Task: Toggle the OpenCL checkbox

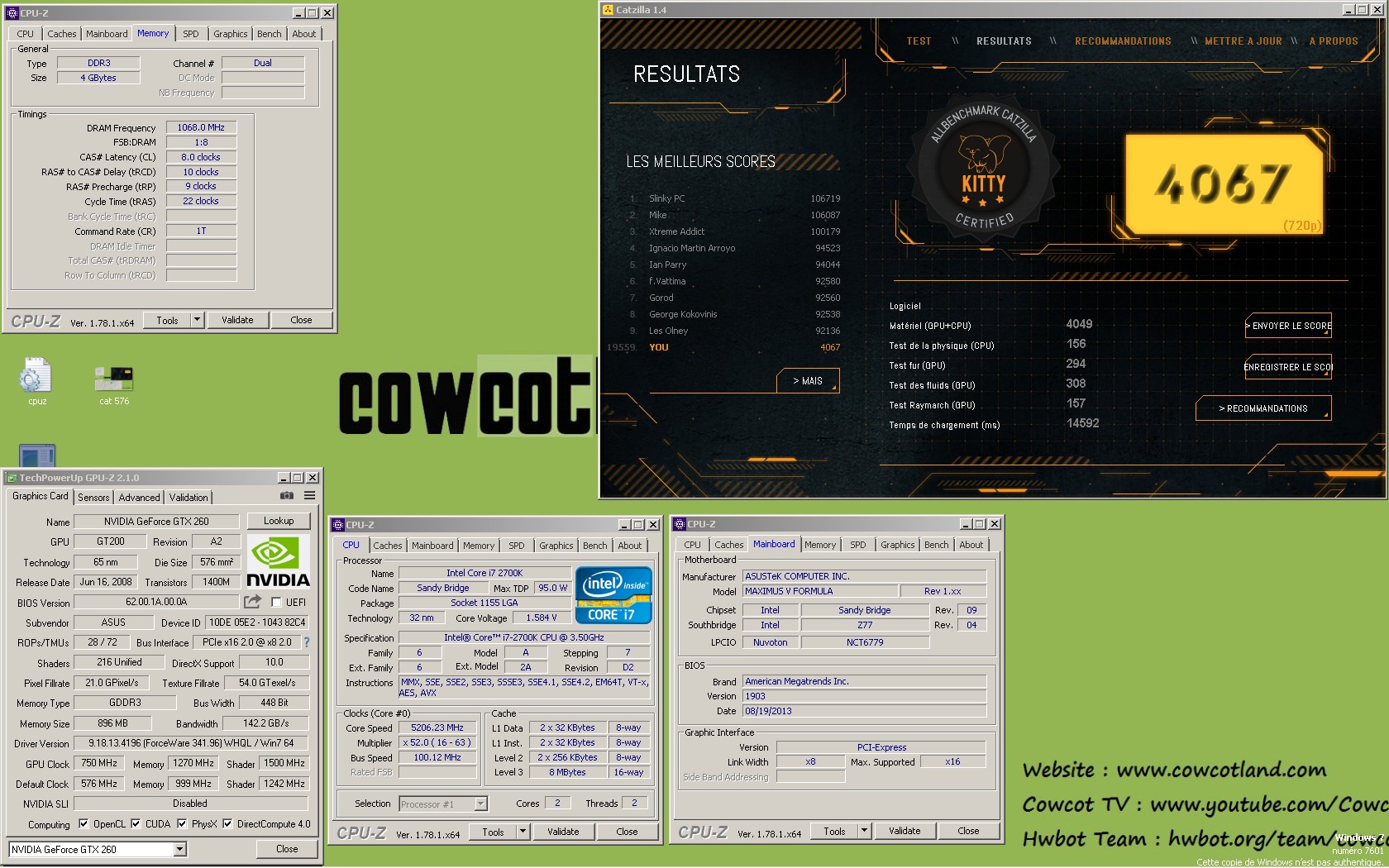Action: coord(83,824)
